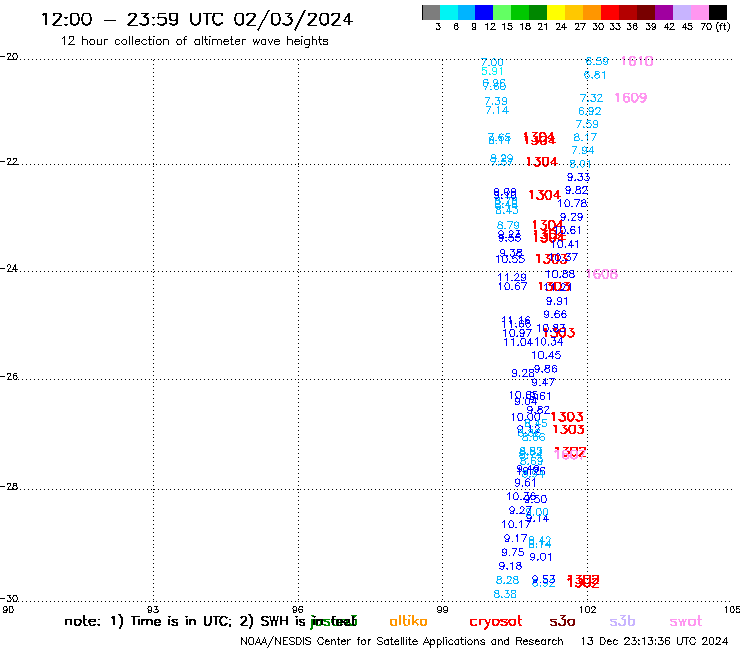Pick the pink swatch above label 70

(x=699, y=12)
